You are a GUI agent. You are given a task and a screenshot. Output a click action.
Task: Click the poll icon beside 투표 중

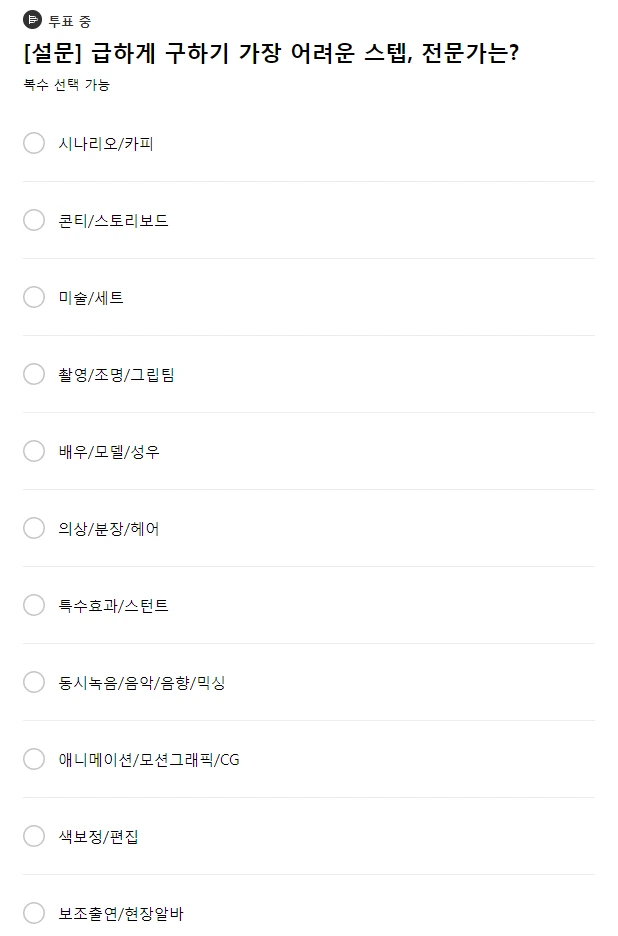click(x=32, y=20)
